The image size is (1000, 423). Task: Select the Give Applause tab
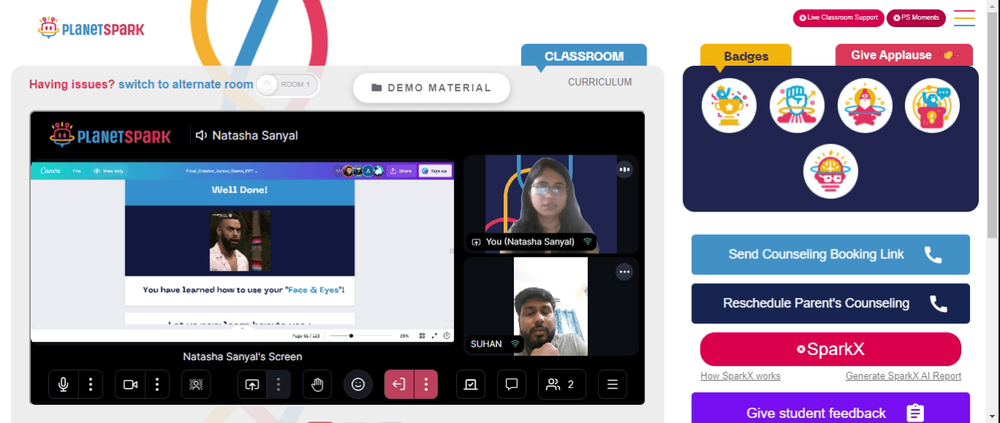click(x=904, y=56)
